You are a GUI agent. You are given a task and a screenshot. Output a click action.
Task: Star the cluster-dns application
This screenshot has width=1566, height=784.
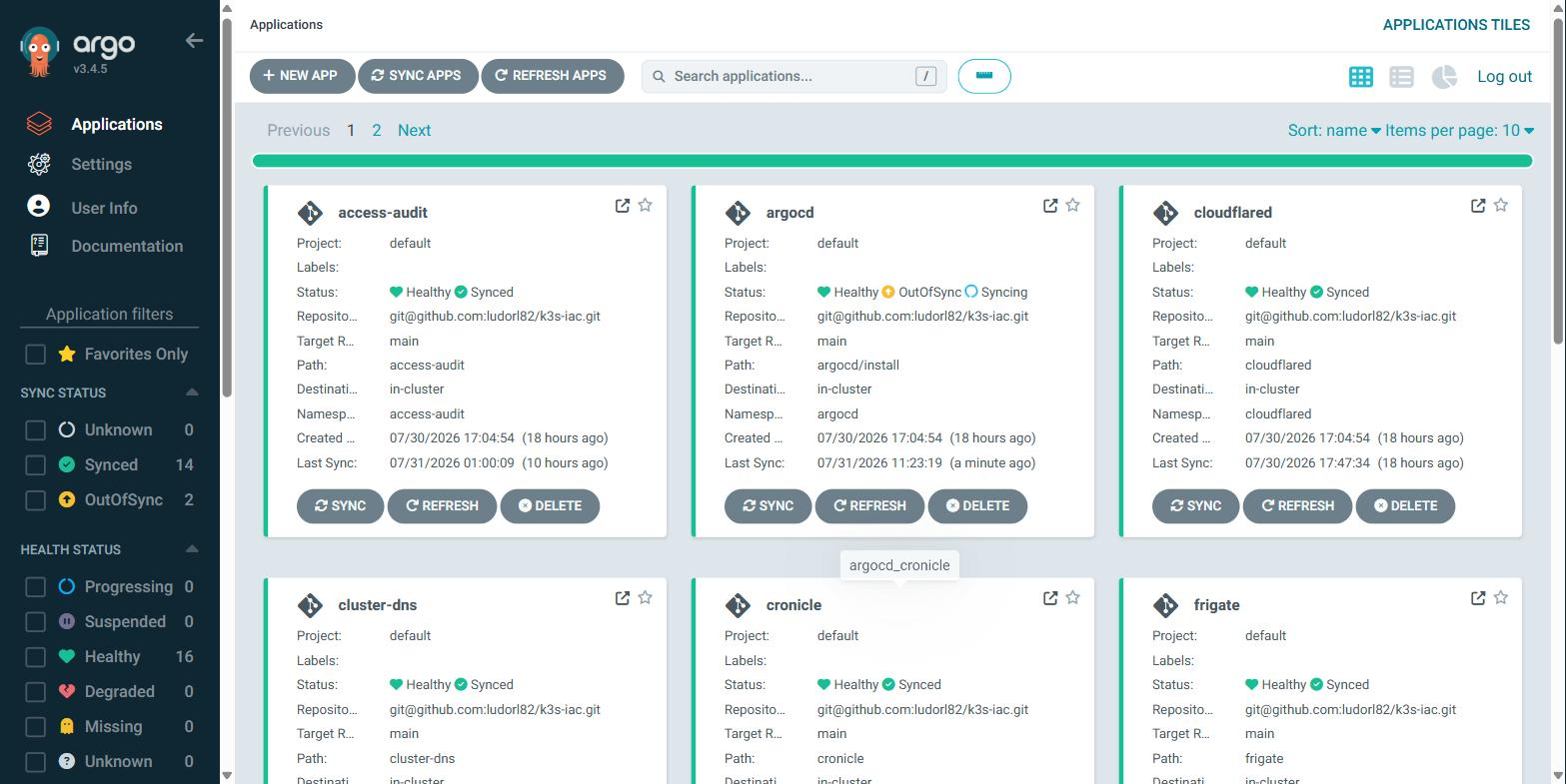(x=646, y=597)
